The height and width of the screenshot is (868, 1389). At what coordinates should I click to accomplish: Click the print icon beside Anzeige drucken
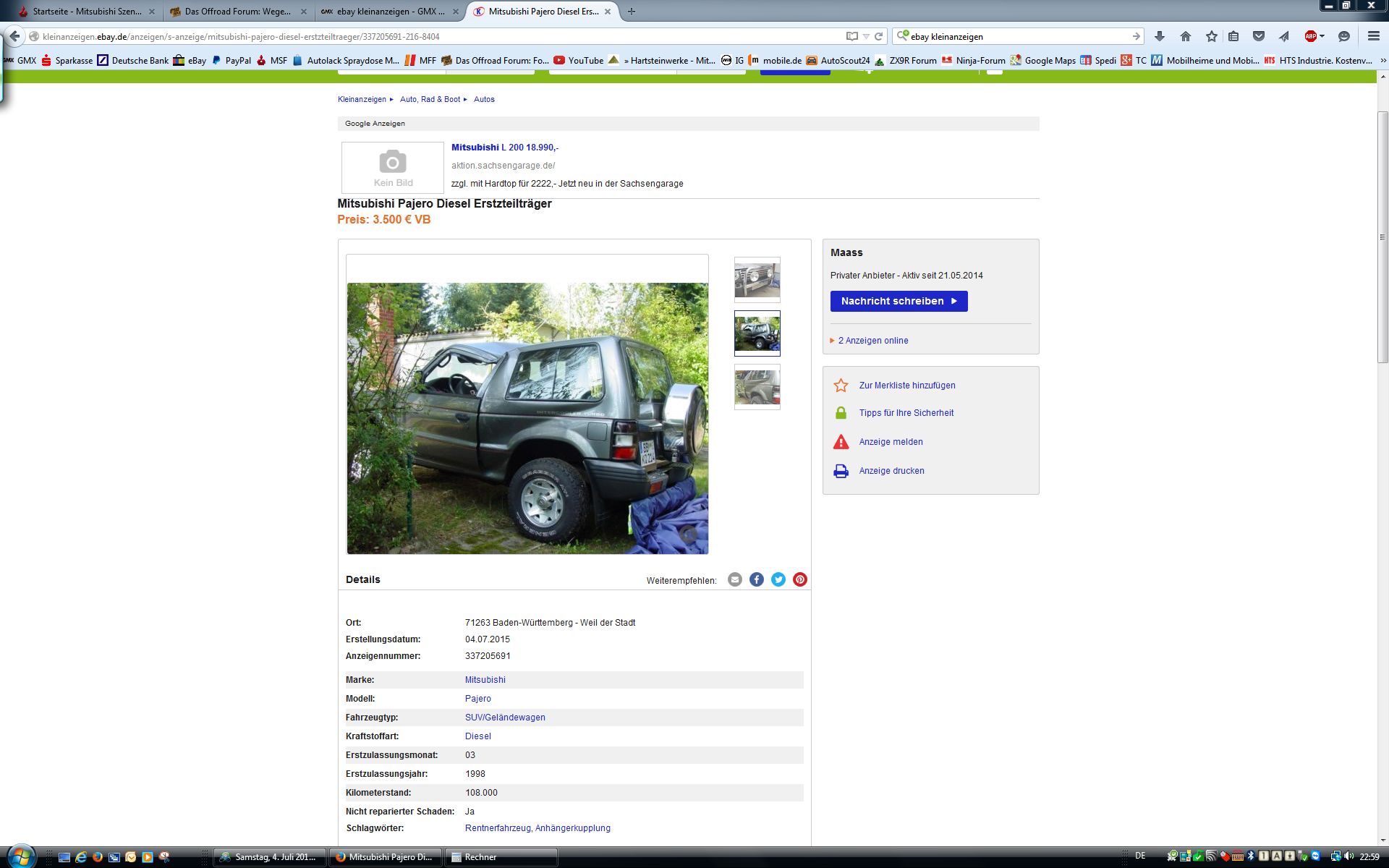click(841, 471)
